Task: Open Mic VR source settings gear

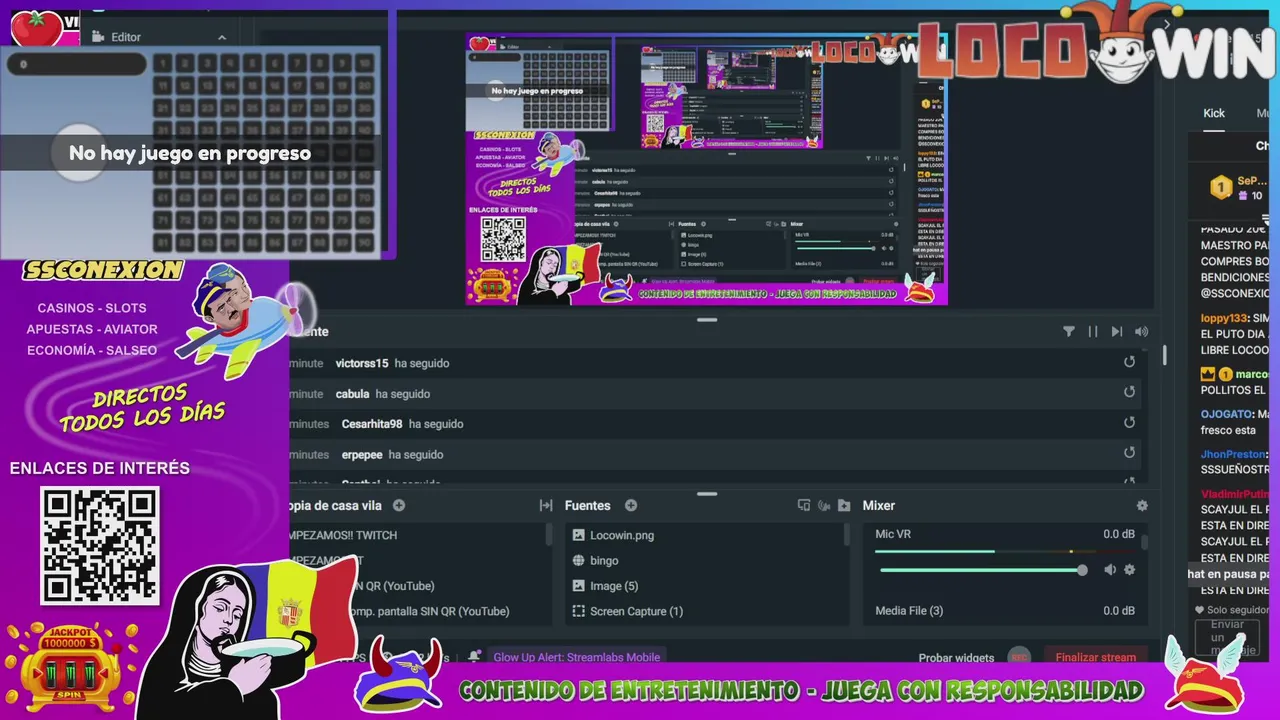Action: tap(1129, 570)
